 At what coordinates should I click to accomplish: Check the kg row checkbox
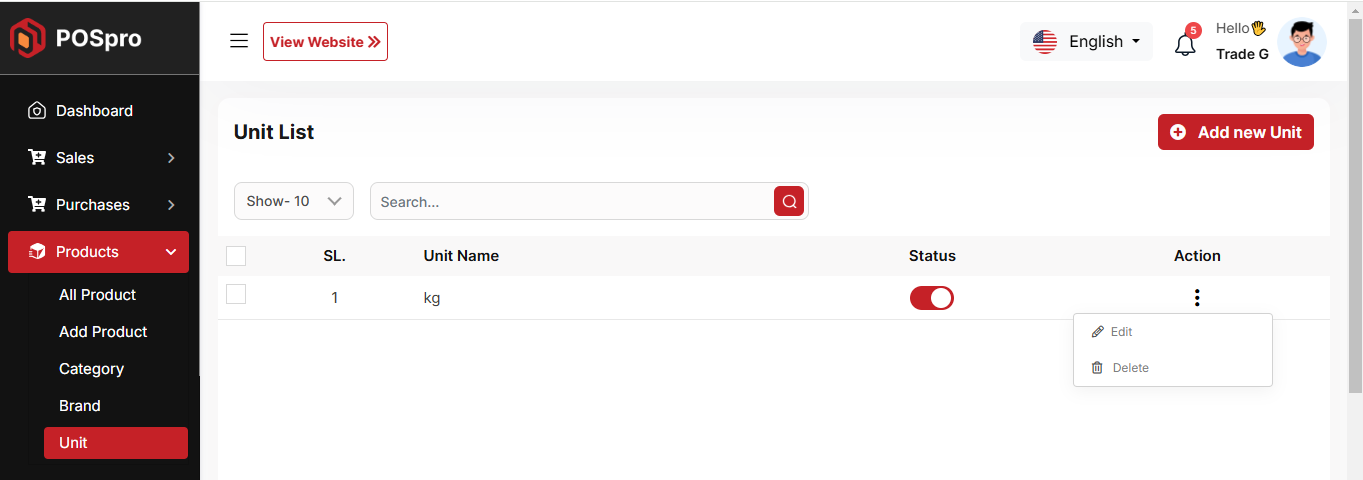236,294
